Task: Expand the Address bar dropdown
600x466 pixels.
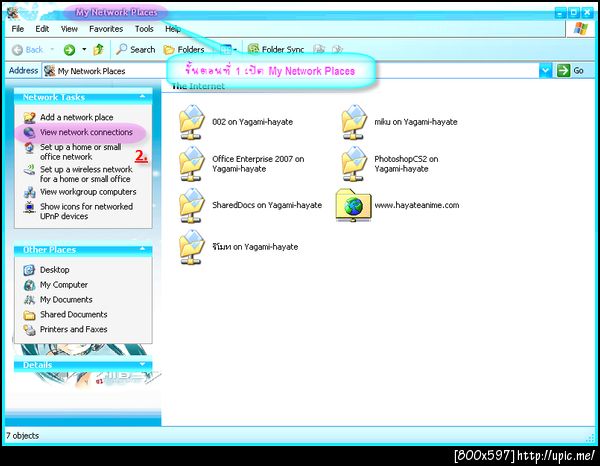Action: tap(545, 71)
